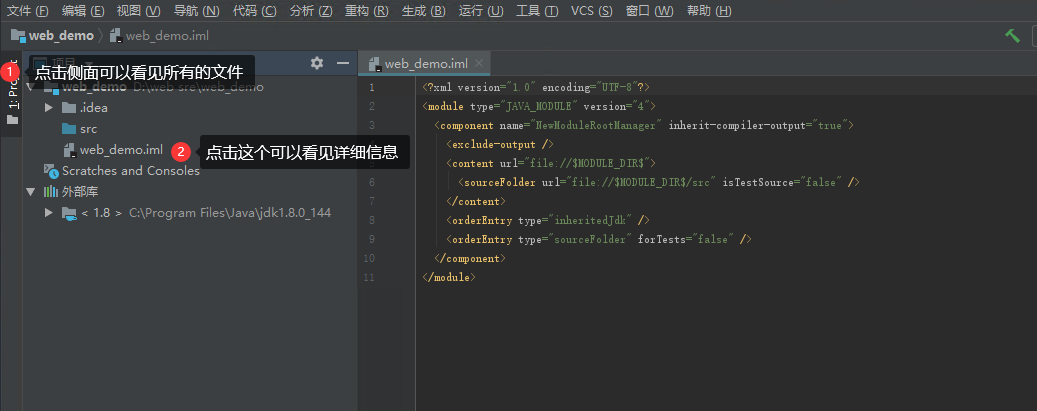The width and height of the screenshot is (1037, 411).
Task: Select Scratches and Consoles node
Action: [x=130, y=171]
